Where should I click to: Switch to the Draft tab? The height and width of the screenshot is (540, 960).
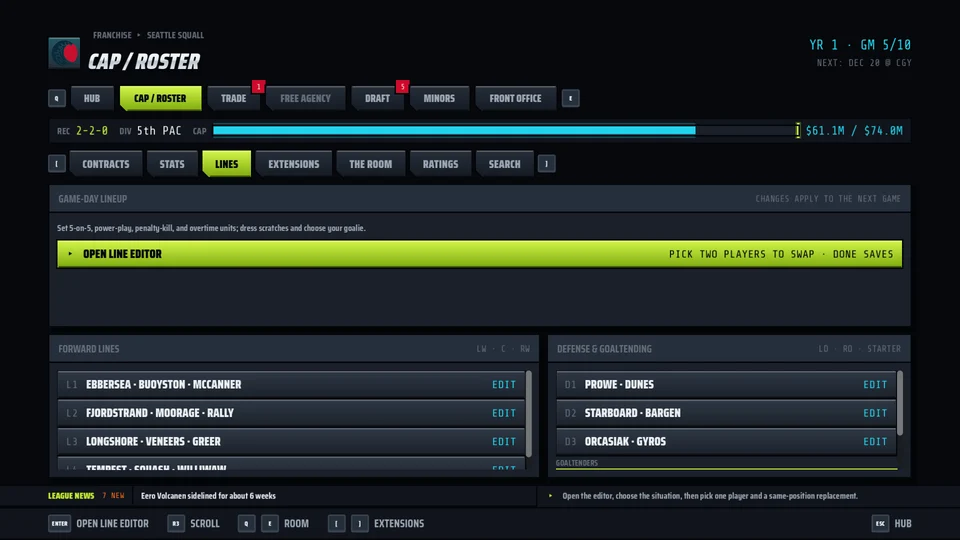point(377,98)
